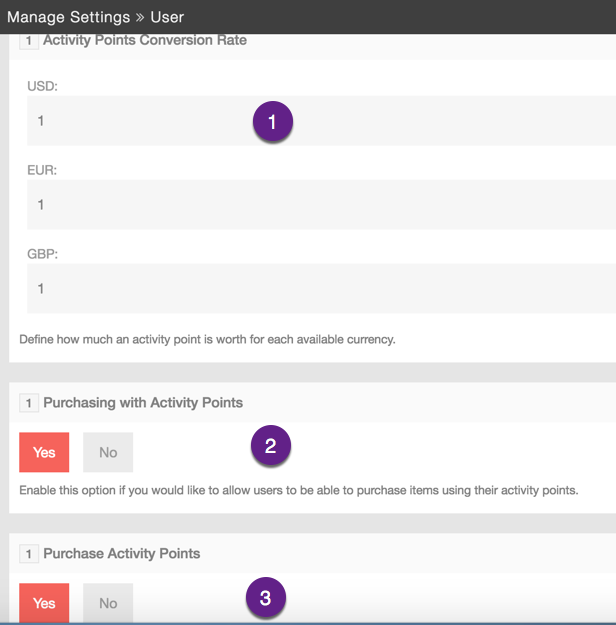Open the "User" breadcrumb item

(x=167, y=17)
